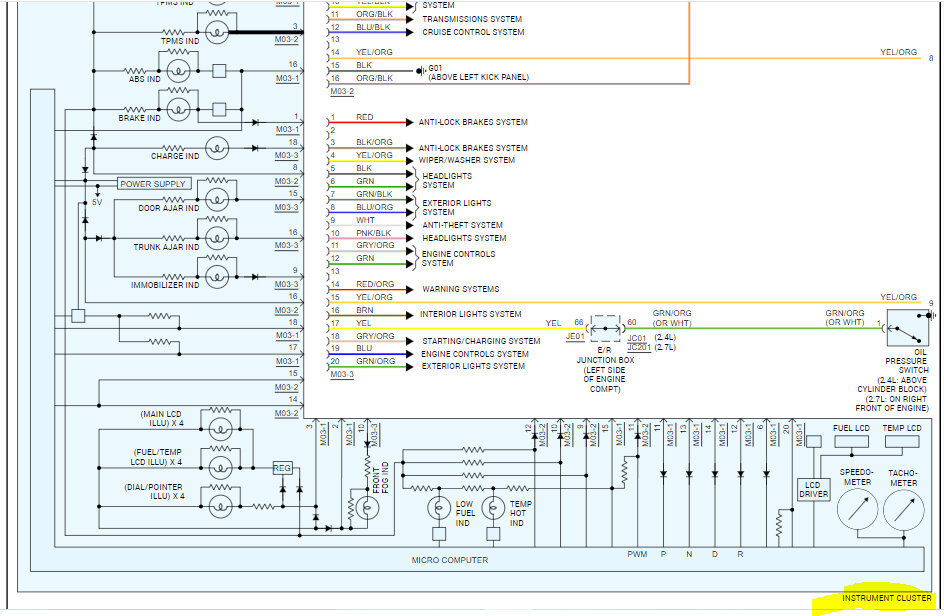Click the REG regulator box
The height and width of the screenshot is (616, 944).
point(282,467)
